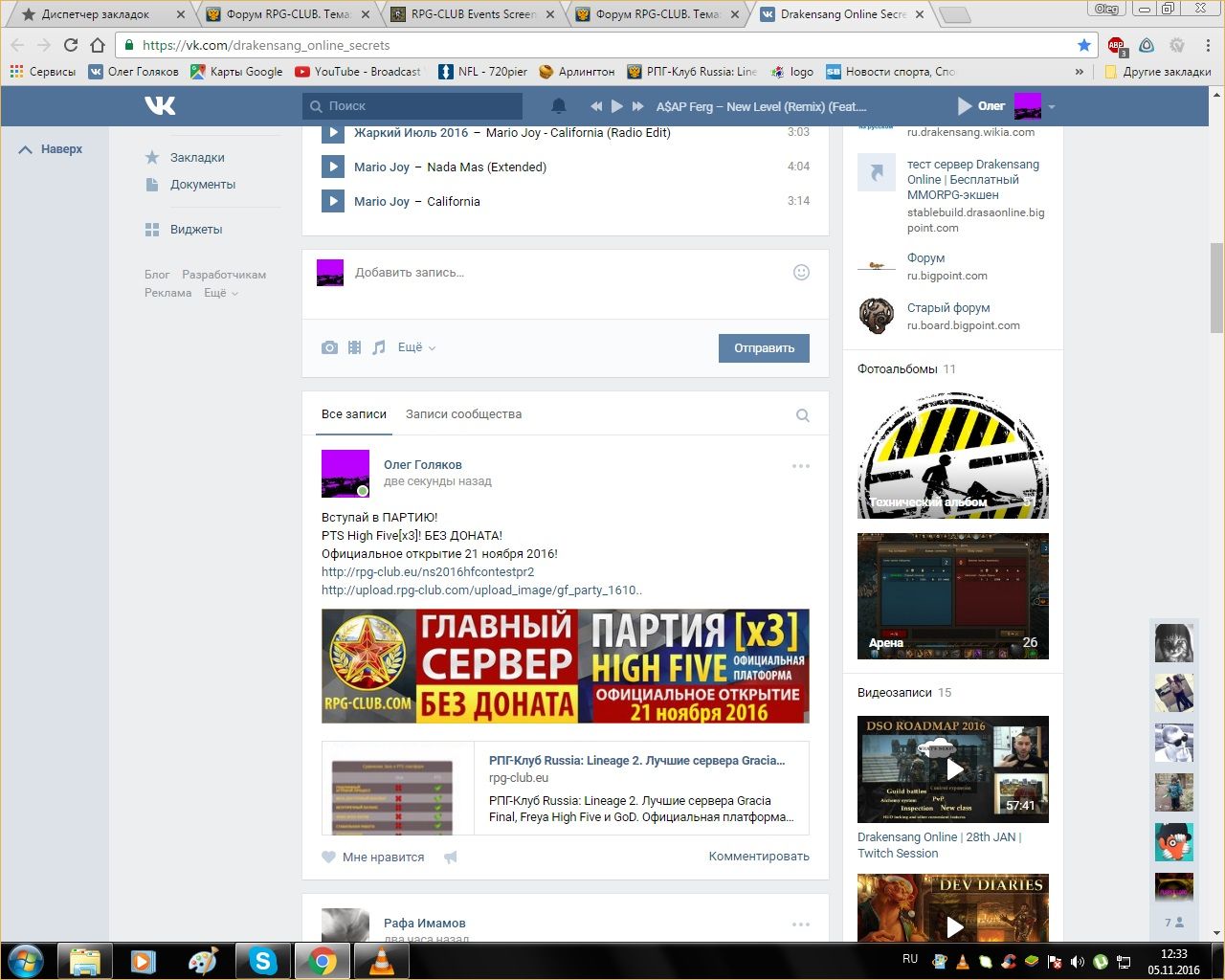Attach audio using the music note icon
The height and width of the screenshot is (980, 1225).
pyautogui.click(x=379, y=347)
